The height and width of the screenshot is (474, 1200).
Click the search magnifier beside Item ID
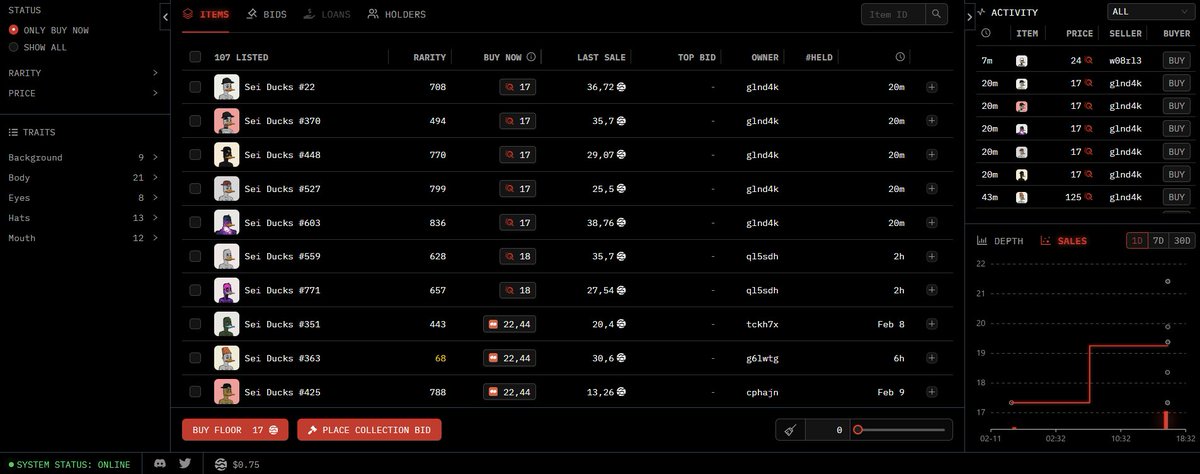coord(936,14)
